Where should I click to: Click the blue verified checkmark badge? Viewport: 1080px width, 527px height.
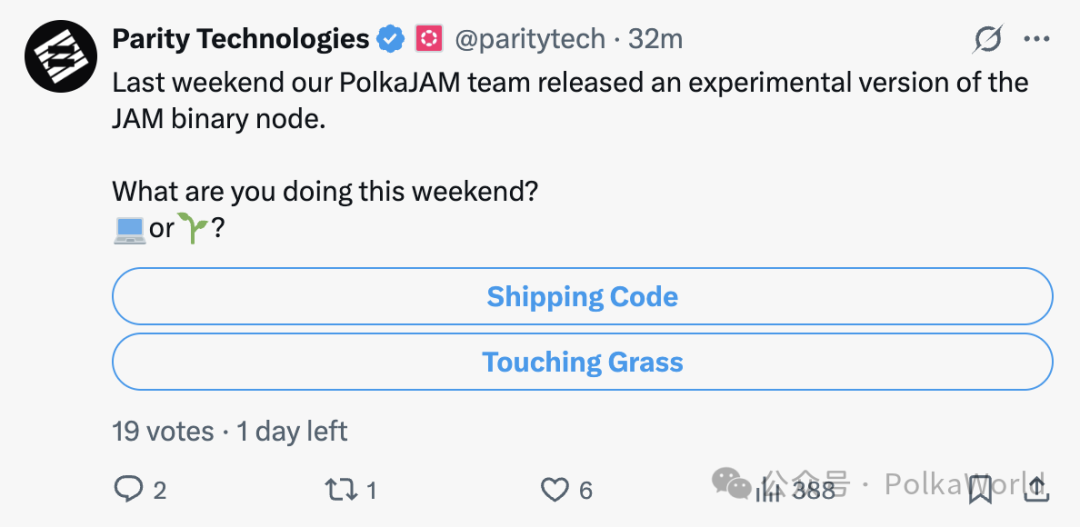click(390, 40)
